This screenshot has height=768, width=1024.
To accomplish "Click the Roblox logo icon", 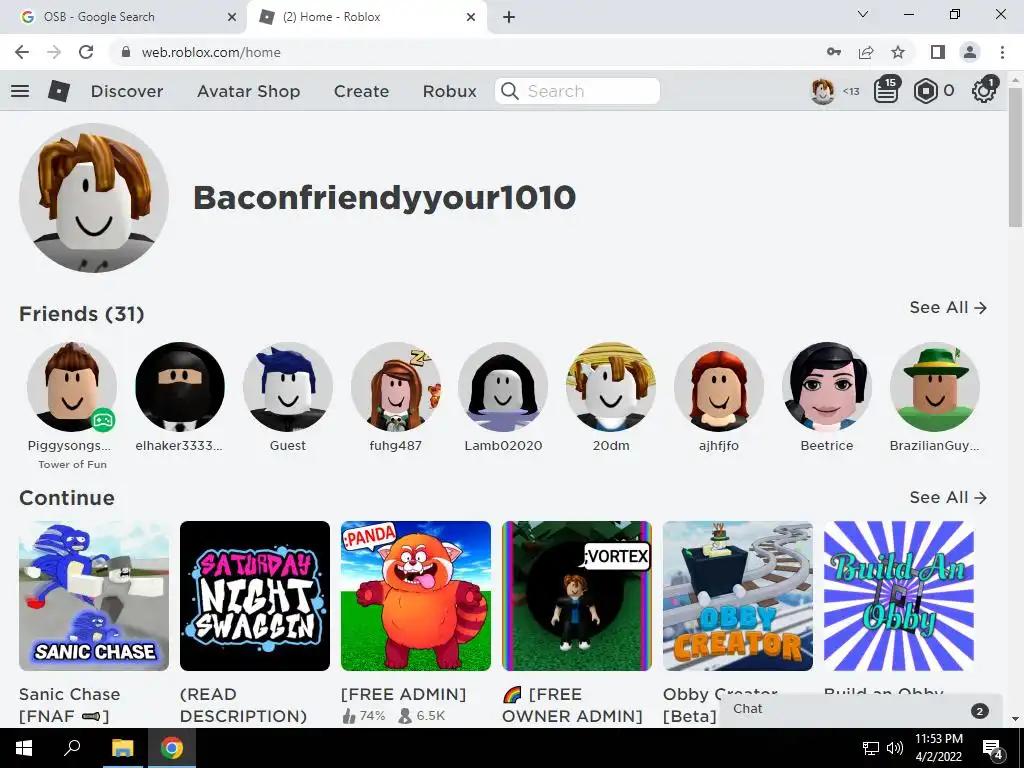I will (x=59, y=91).
